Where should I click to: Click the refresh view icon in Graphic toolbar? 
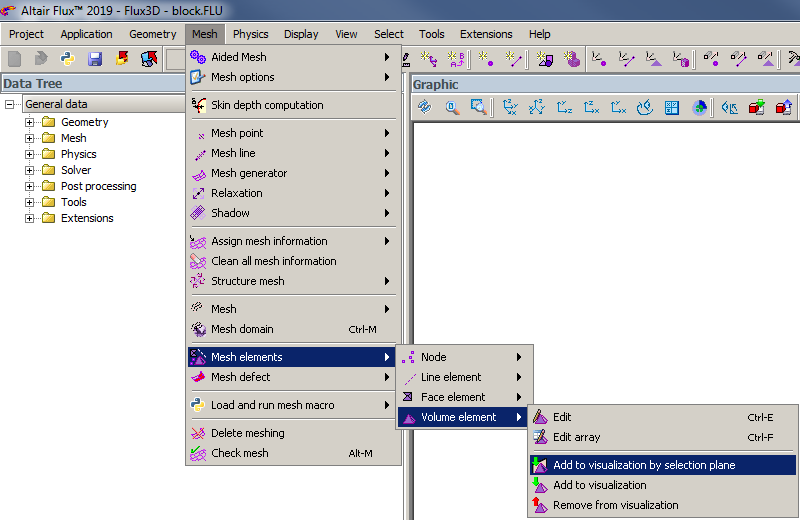click(424, 107)
